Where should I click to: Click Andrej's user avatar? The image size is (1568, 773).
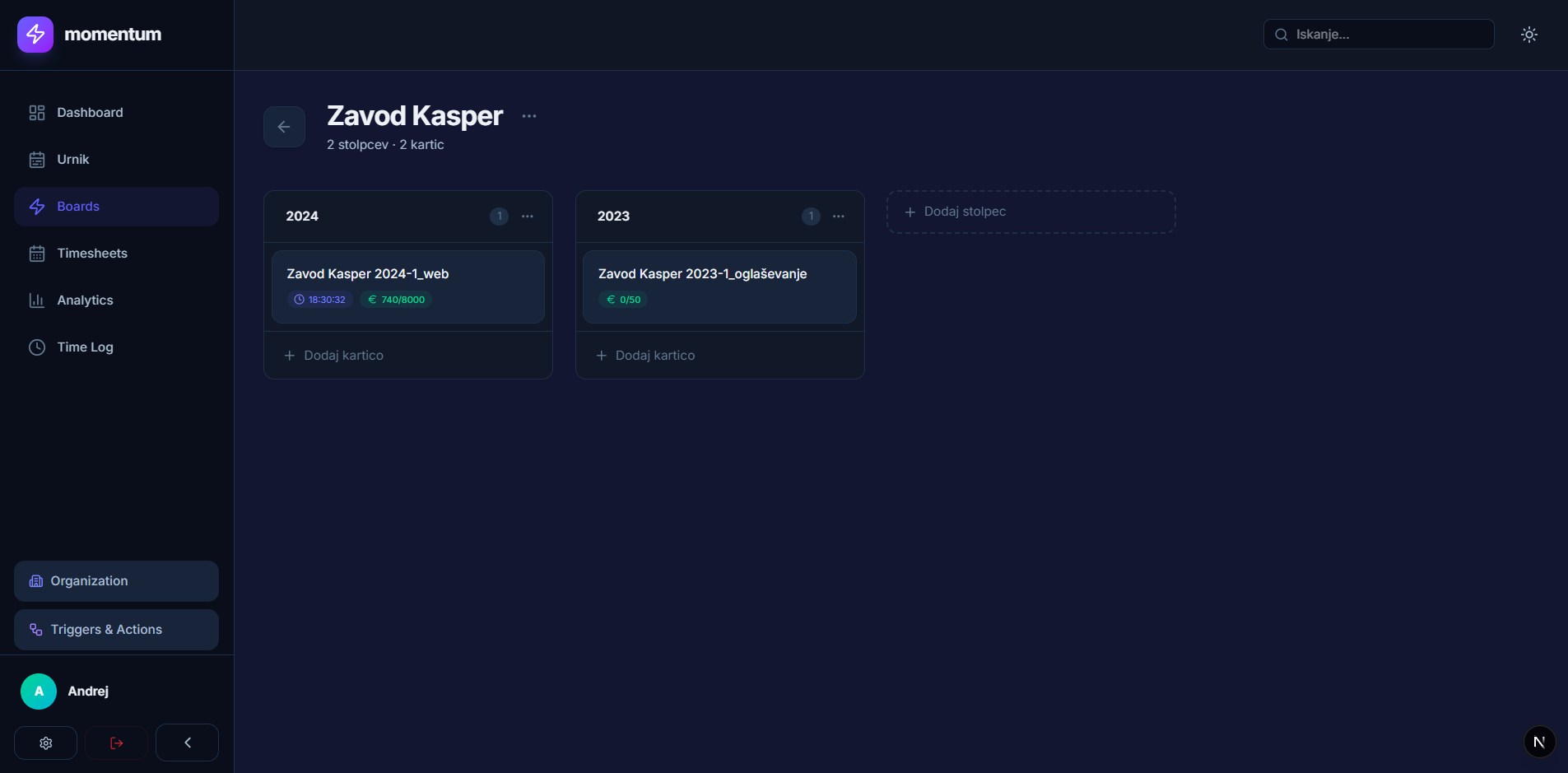tap(39, 692)
